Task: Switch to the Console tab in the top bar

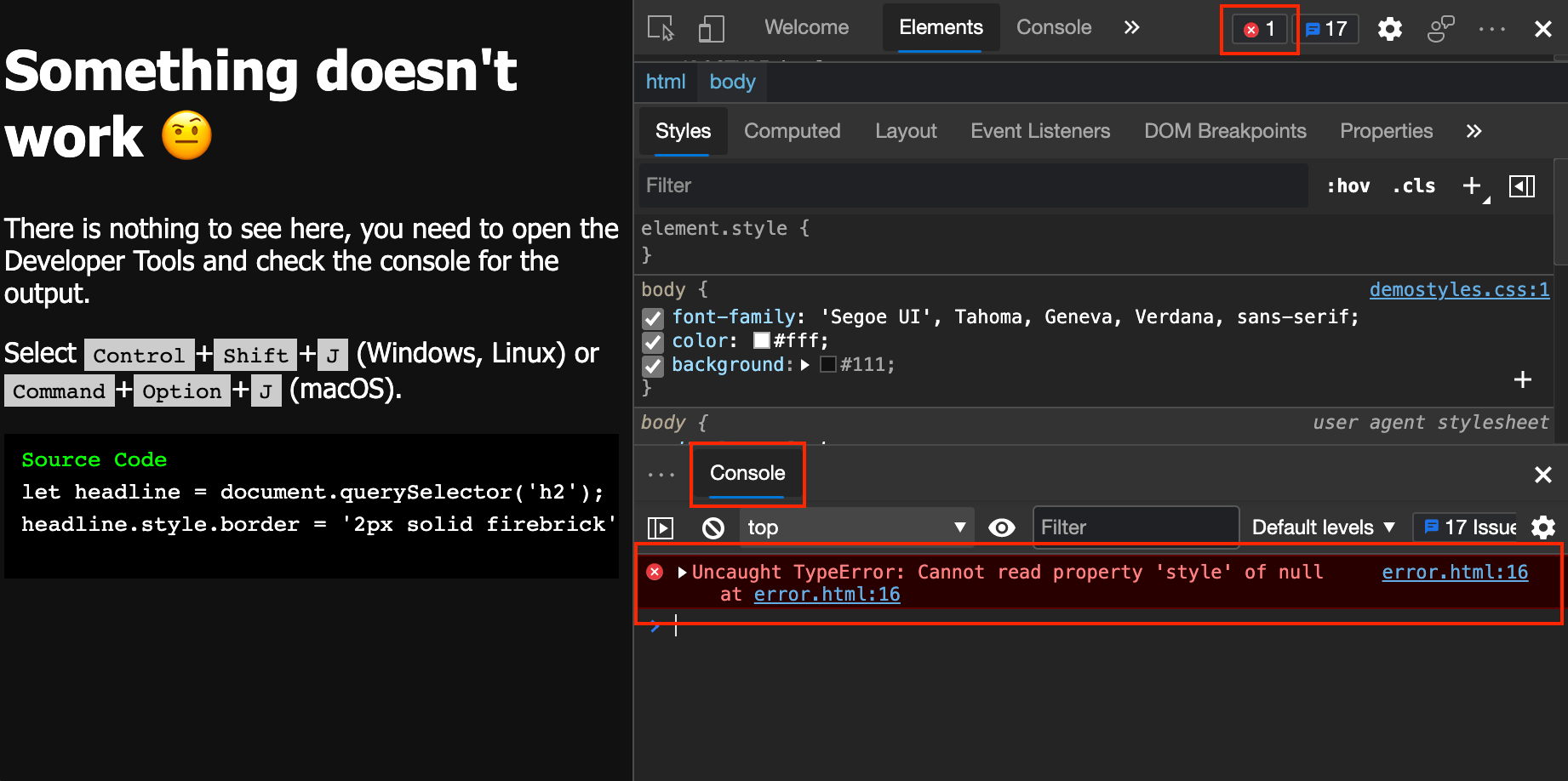Action: (x=1054, y=28)
